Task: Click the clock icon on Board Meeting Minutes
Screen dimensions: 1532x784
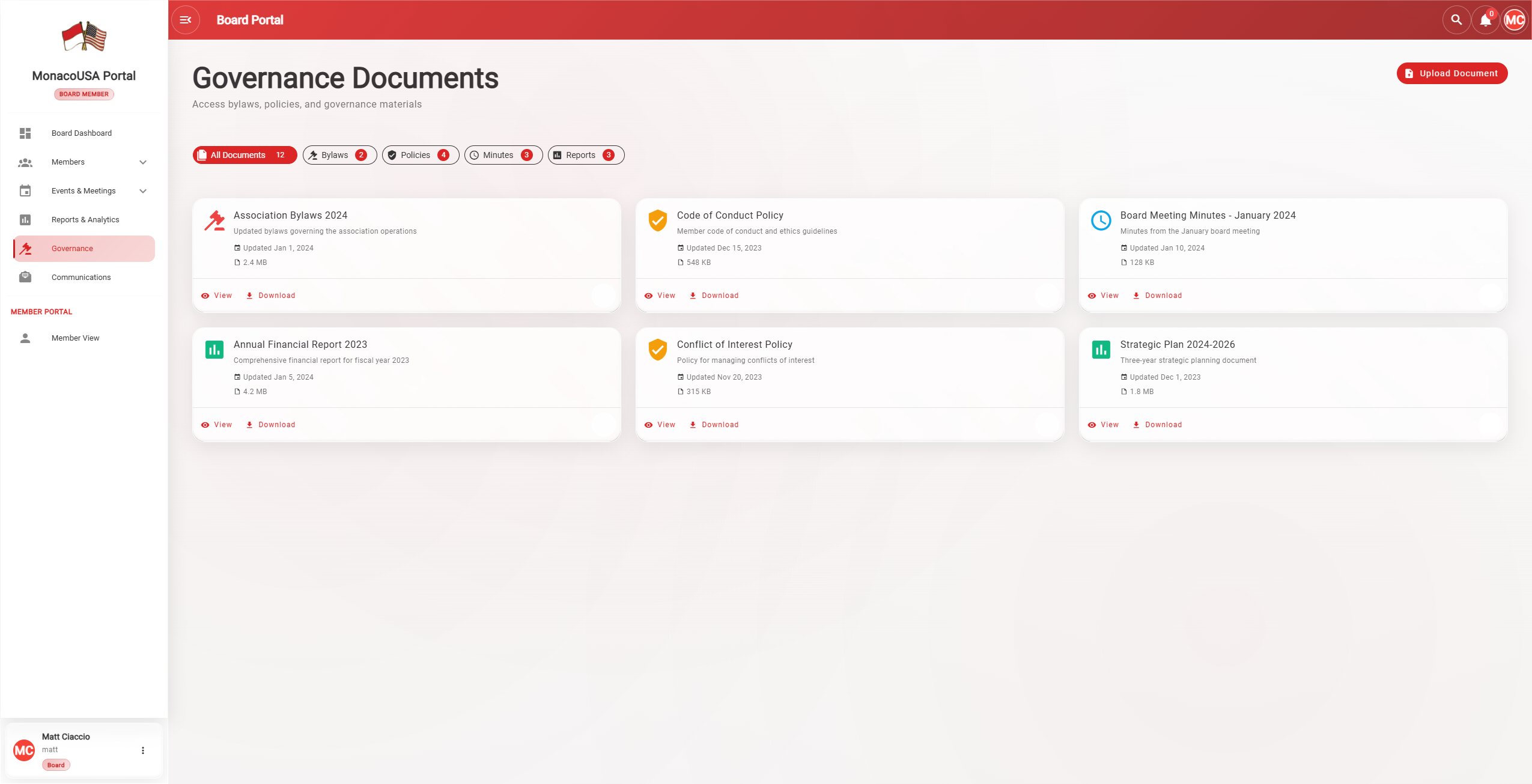Action: pos(1101,220)
